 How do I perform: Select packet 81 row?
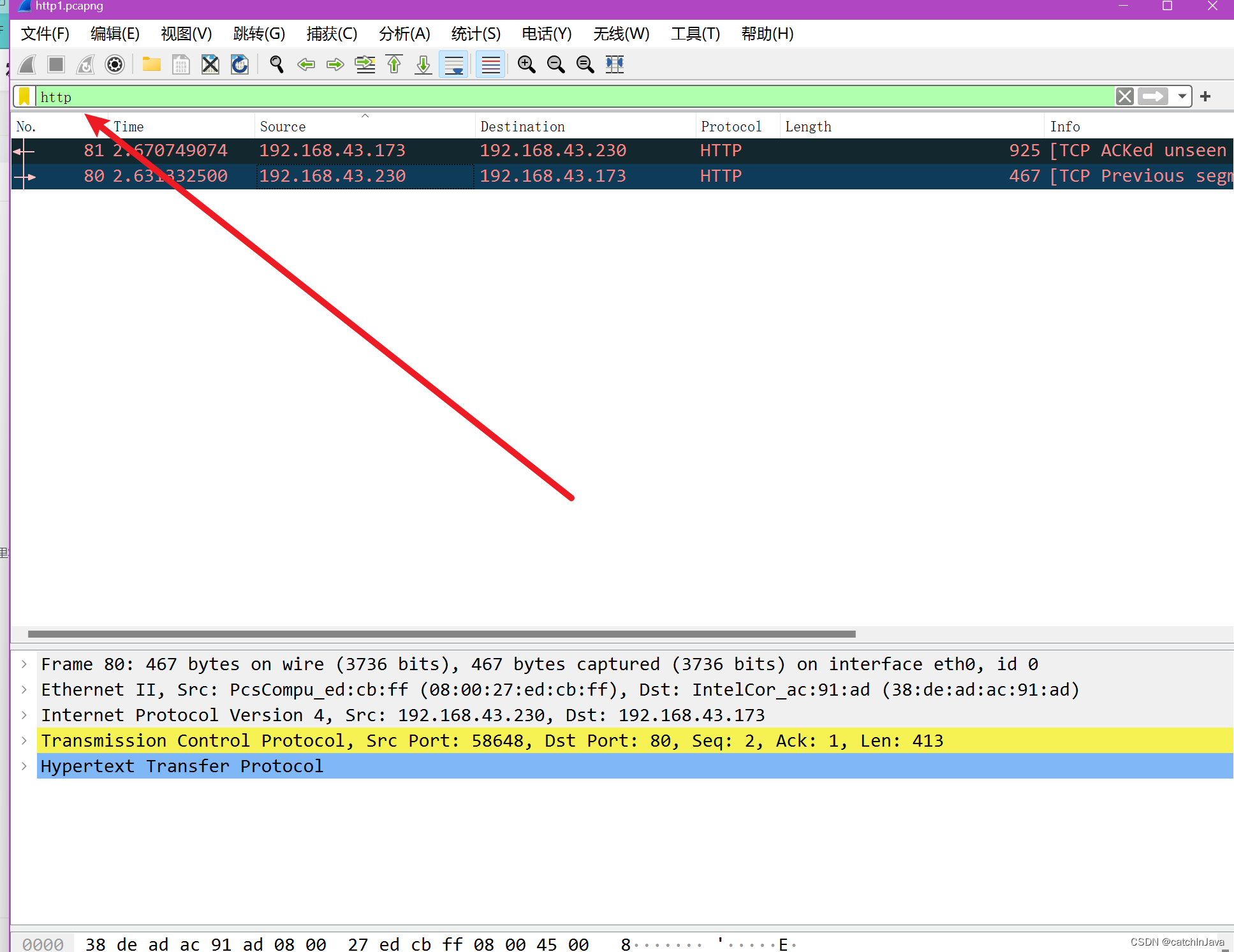coord(622,150)
